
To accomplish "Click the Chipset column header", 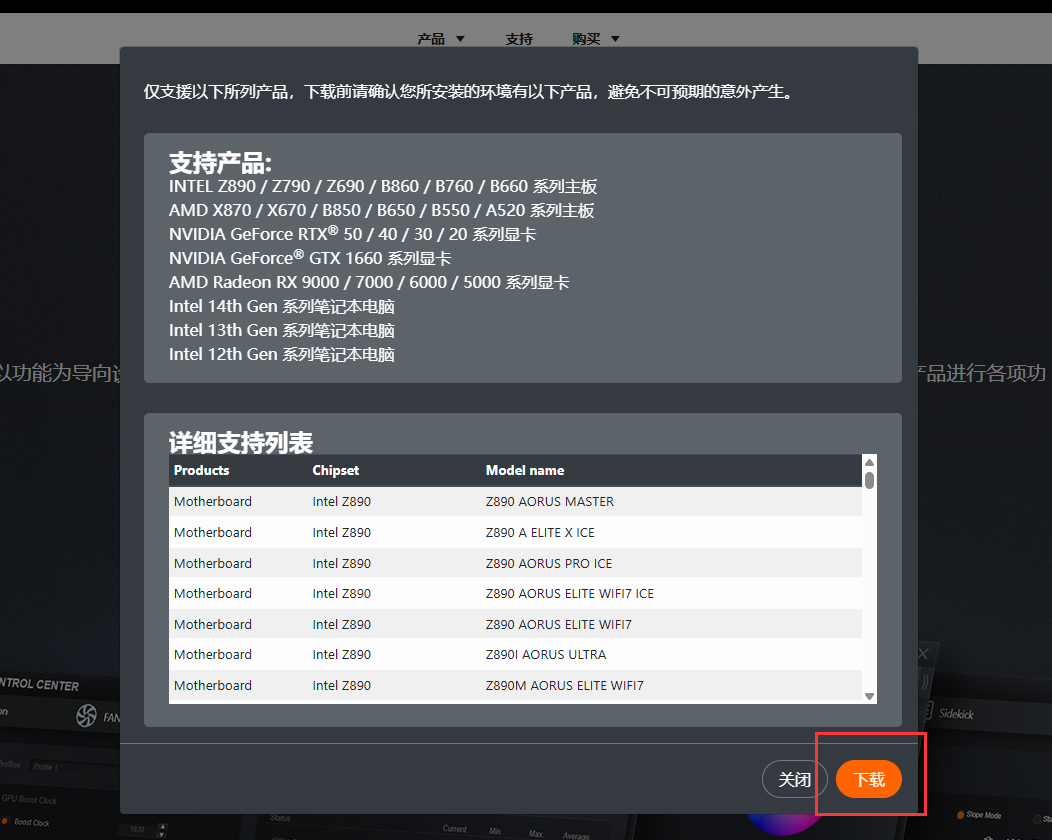I will 335,470.
